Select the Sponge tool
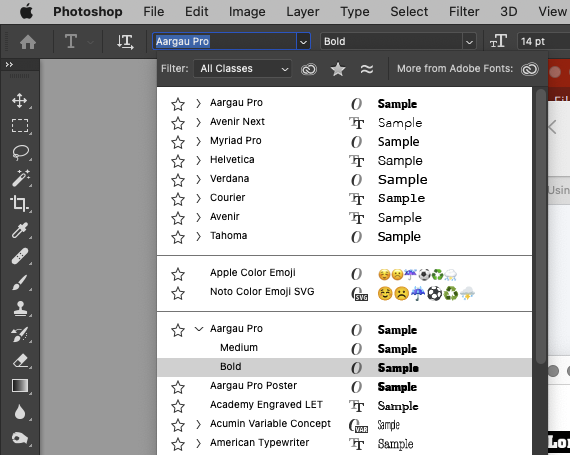This screenshot has height=455, width=570. pos(20,438)
